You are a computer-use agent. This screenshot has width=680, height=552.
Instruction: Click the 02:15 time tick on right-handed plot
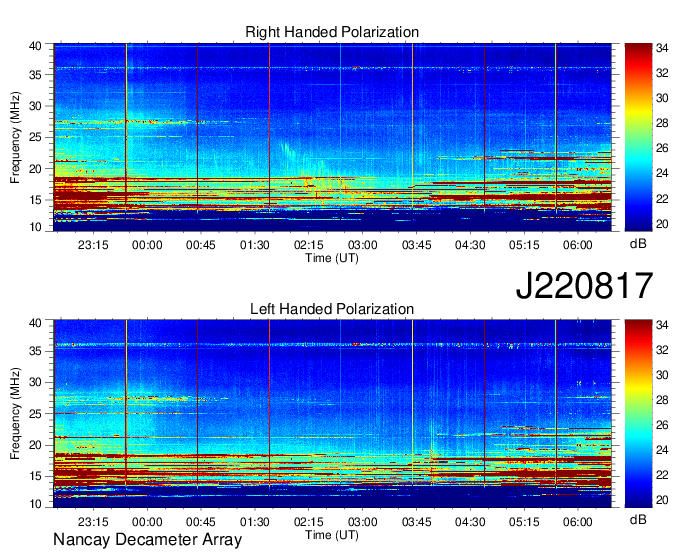[308, 245]
